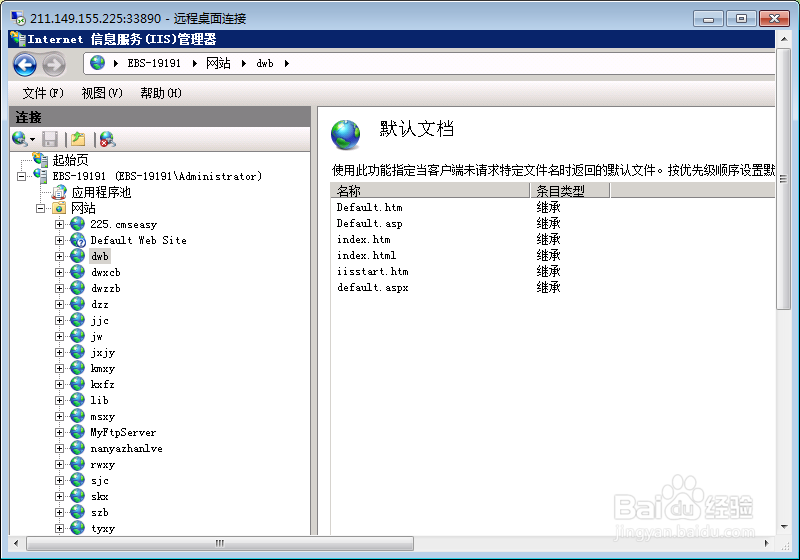Viewport: 800px width, 560px height.
Task: Click the scroll right arrow at bottom
Action: pyautogui.click(x=766, y=543)
